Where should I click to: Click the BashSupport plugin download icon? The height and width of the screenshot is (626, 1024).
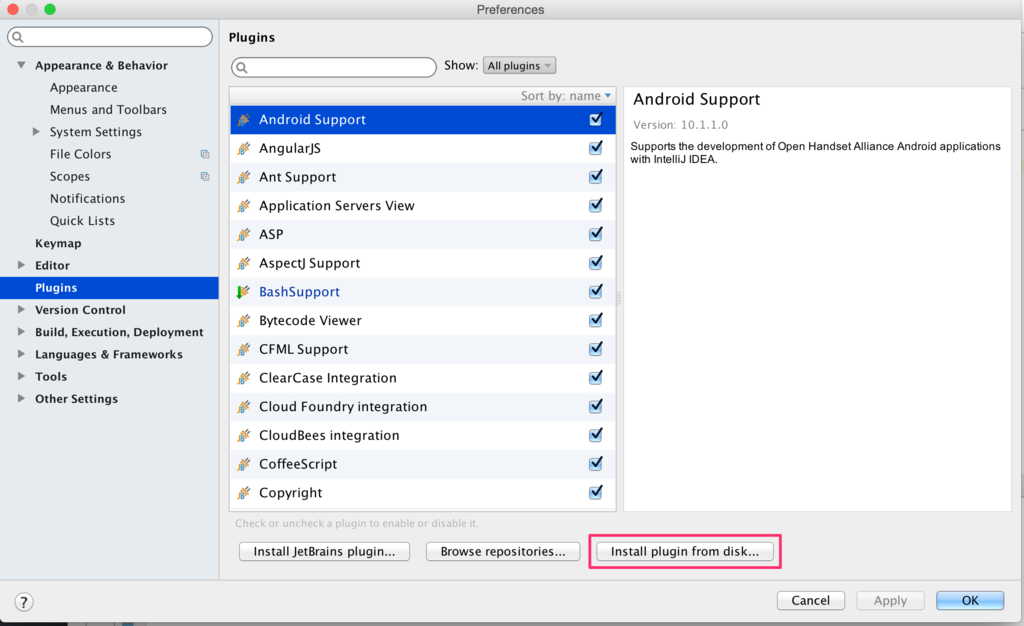coord(243,292)
